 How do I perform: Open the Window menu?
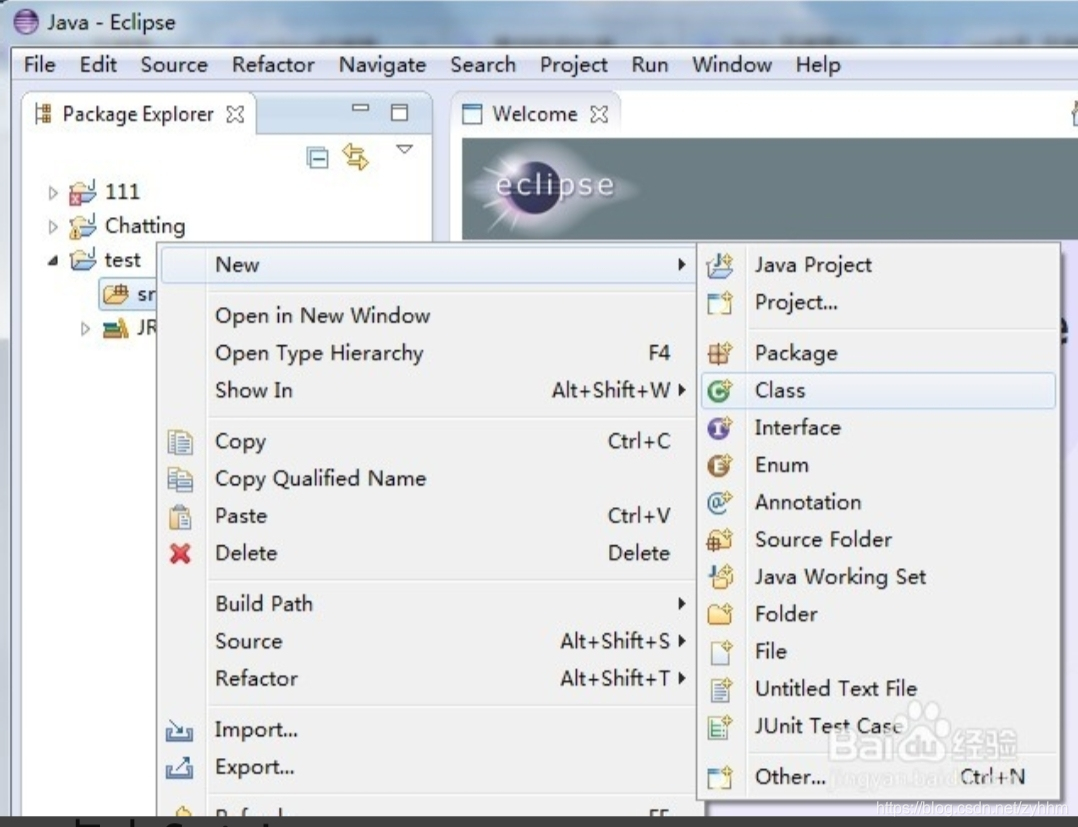[x=732, y=65]
